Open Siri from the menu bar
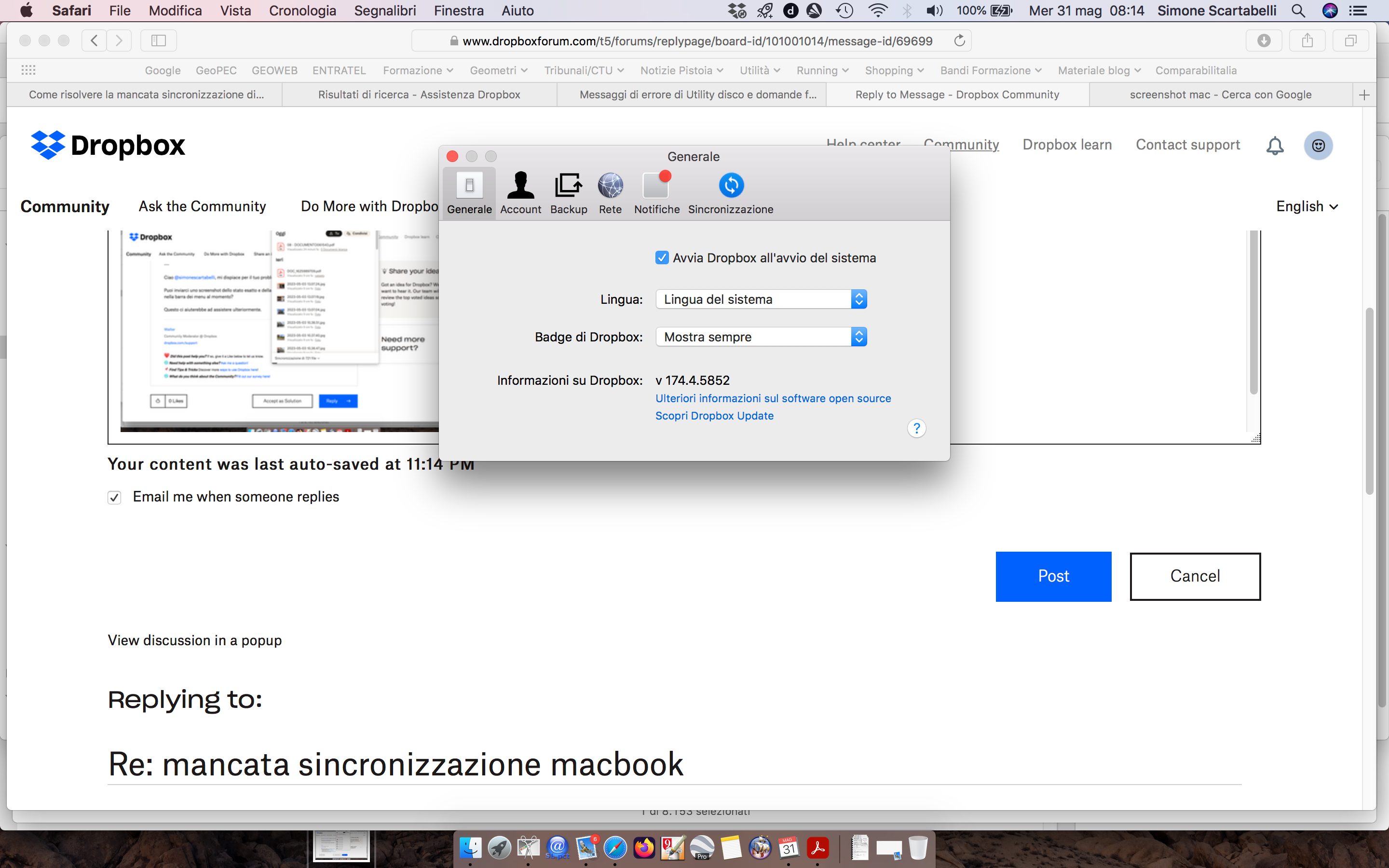 point(1329,10)
